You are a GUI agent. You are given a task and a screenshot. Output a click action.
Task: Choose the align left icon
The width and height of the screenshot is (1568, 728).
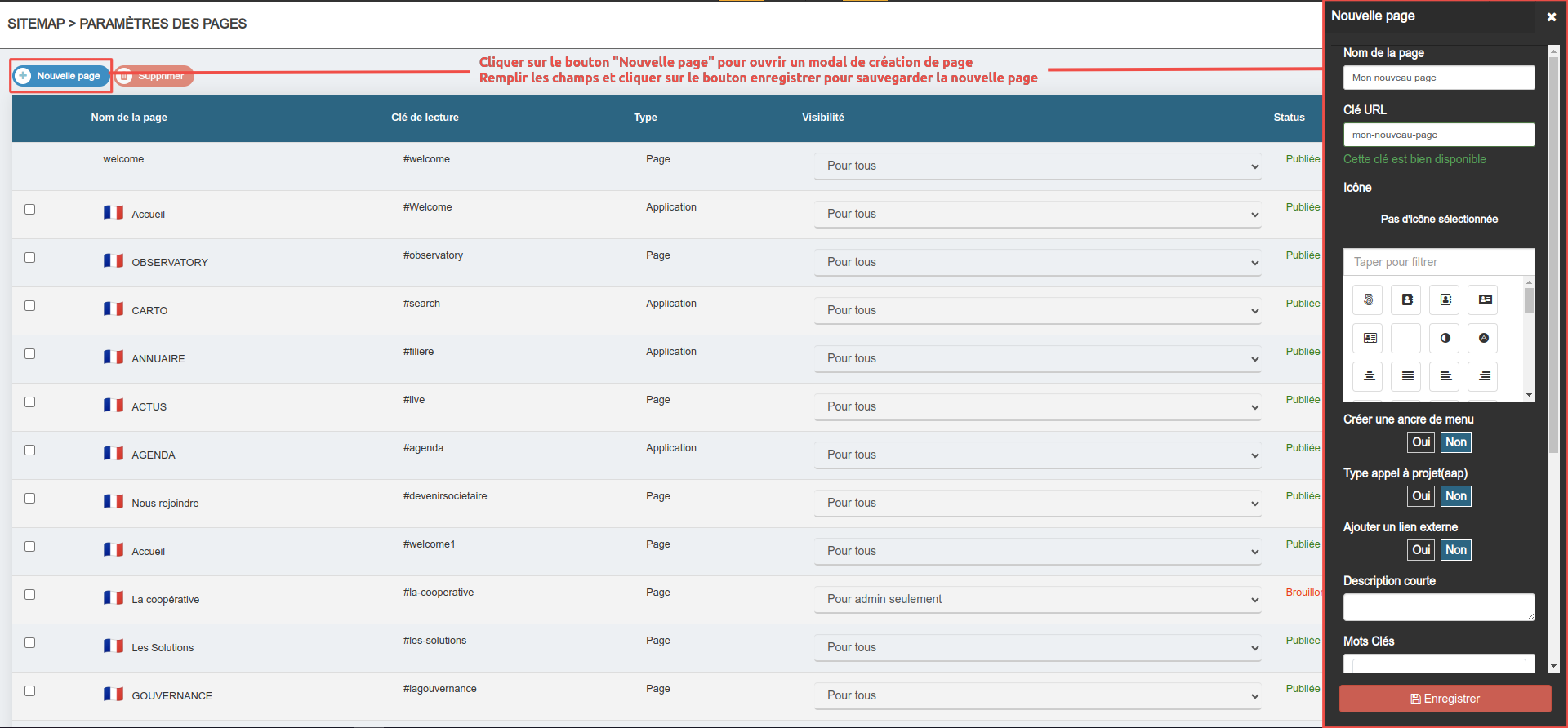(x=1445, y=376)
